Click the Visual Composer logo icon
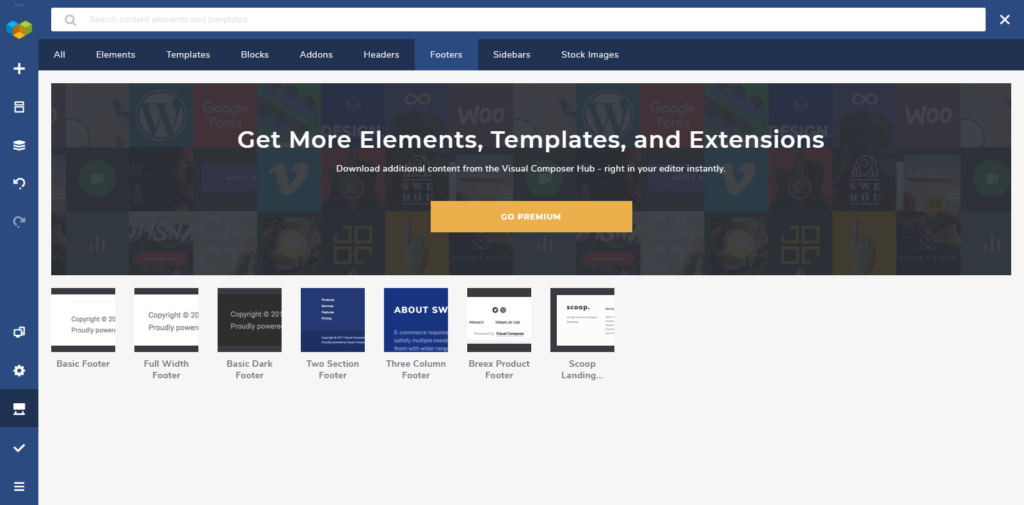This screenshot has height=505, width=1024. click(19, 29)
